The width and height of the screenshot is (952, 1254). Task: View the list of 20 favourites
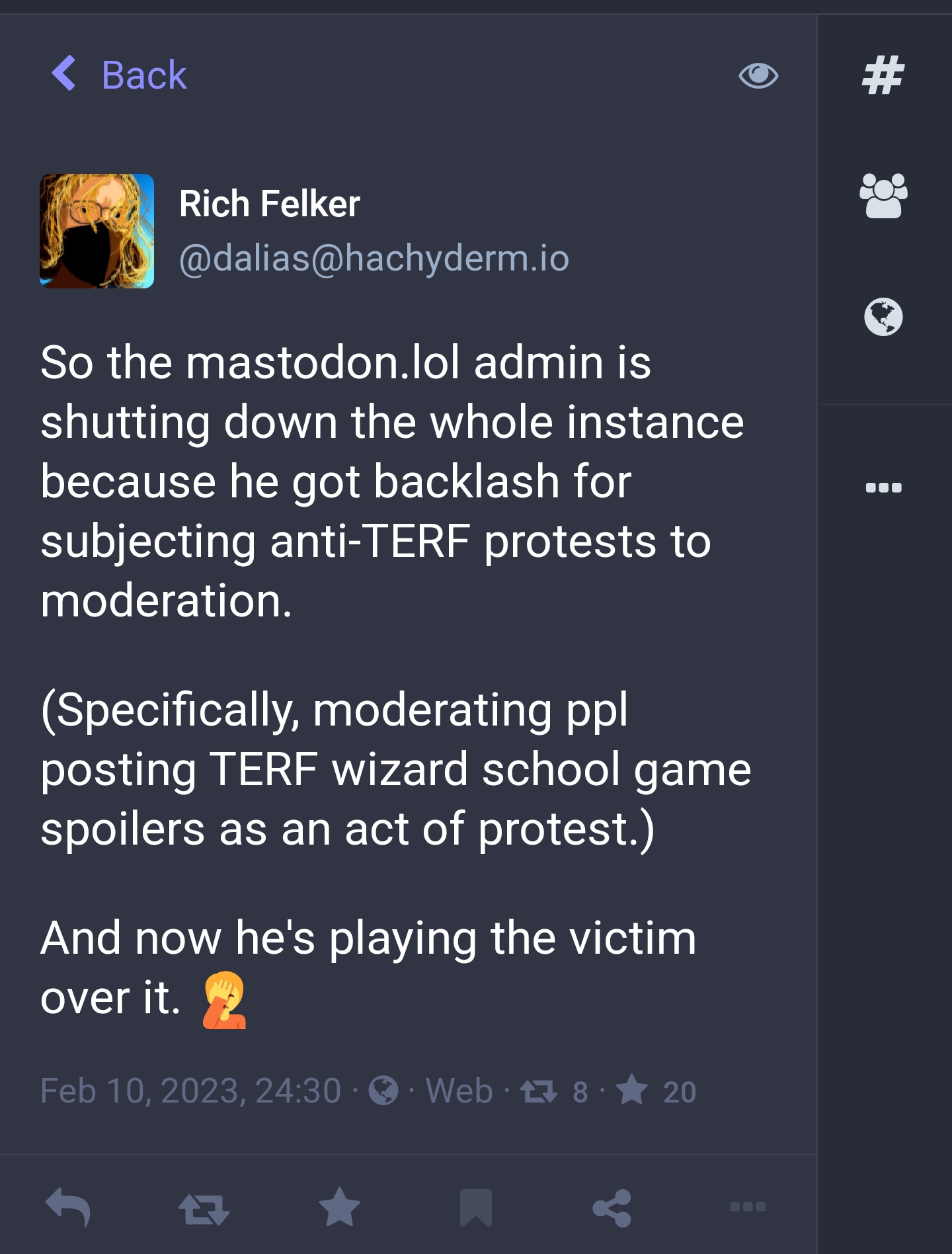(656, 1091)
